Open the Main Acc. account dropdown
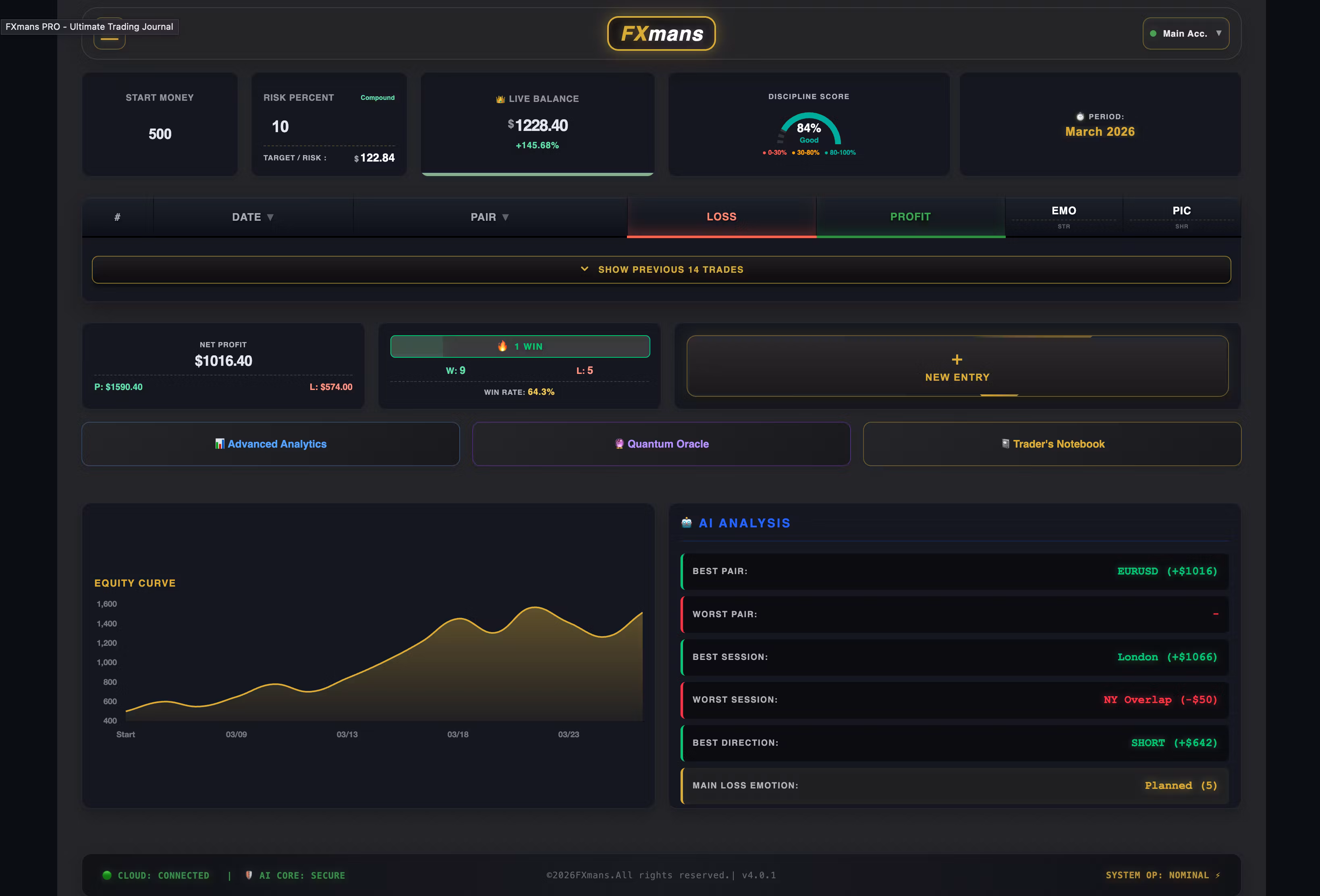The width and height of the screenshot is (1320, 896). (x=1185, y=33)
